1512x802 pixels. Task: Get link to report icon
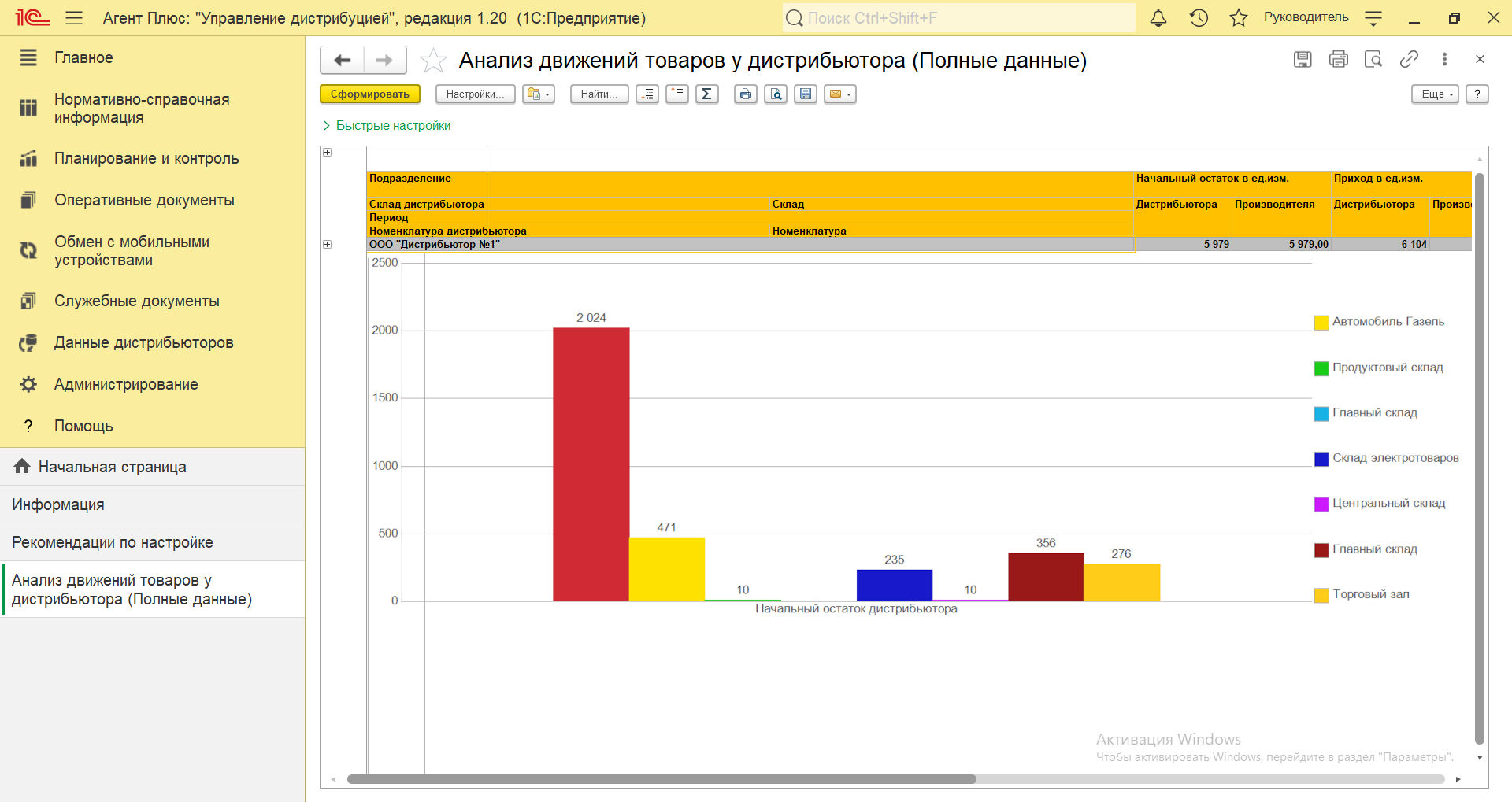[x=1409, y=59]
